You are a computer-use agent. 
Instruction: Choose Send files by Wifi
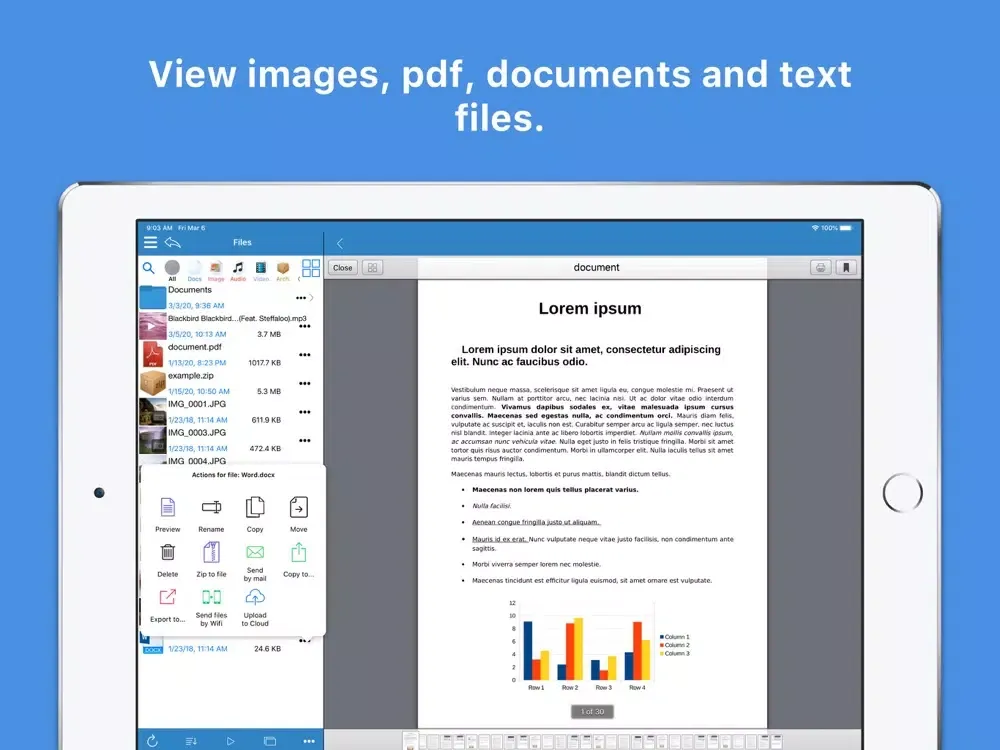click(211, 607)
